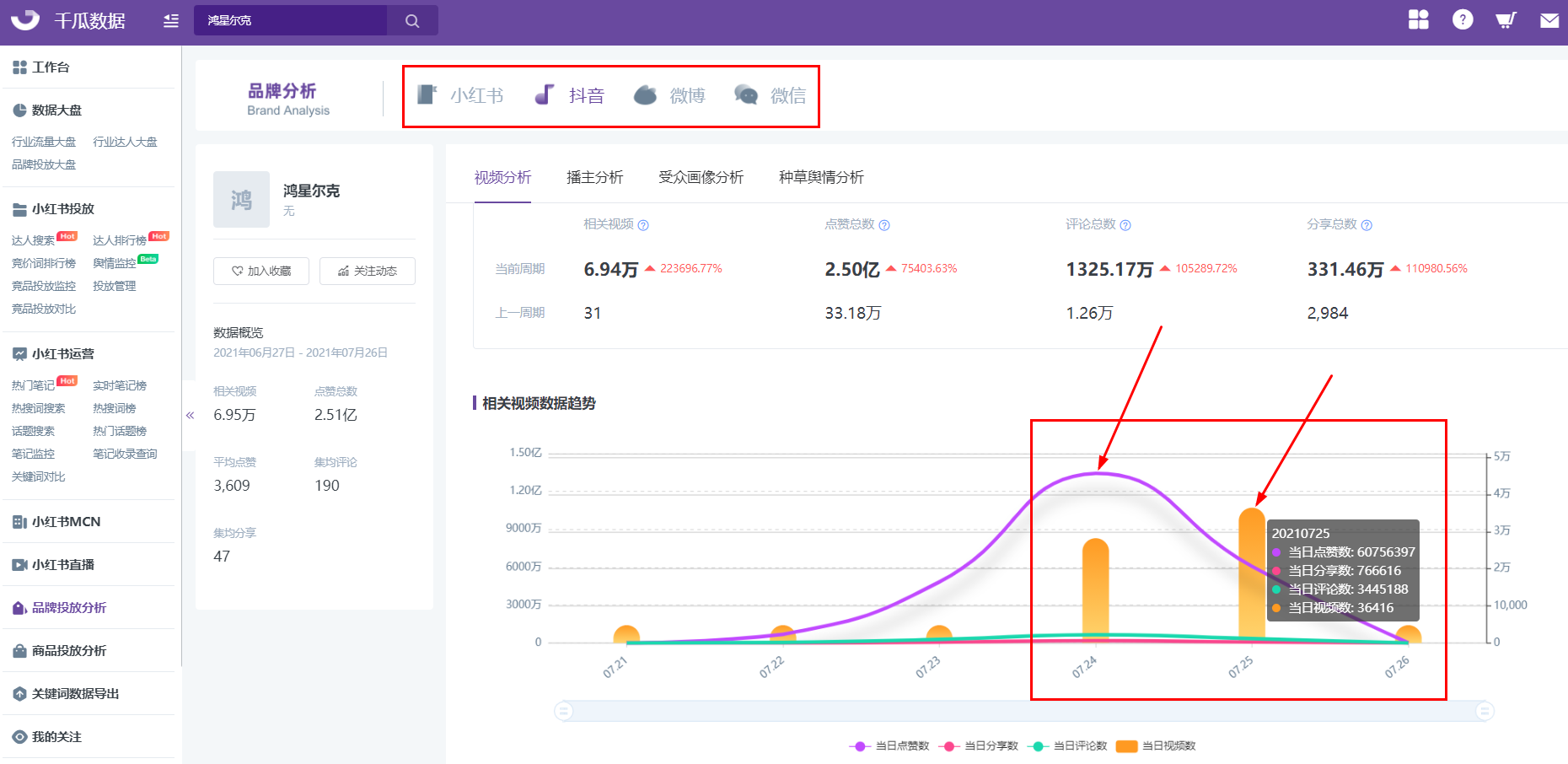Click left handle of chart zoom slider
Screen dimensions: 1568x764
(x=564, y=712)
